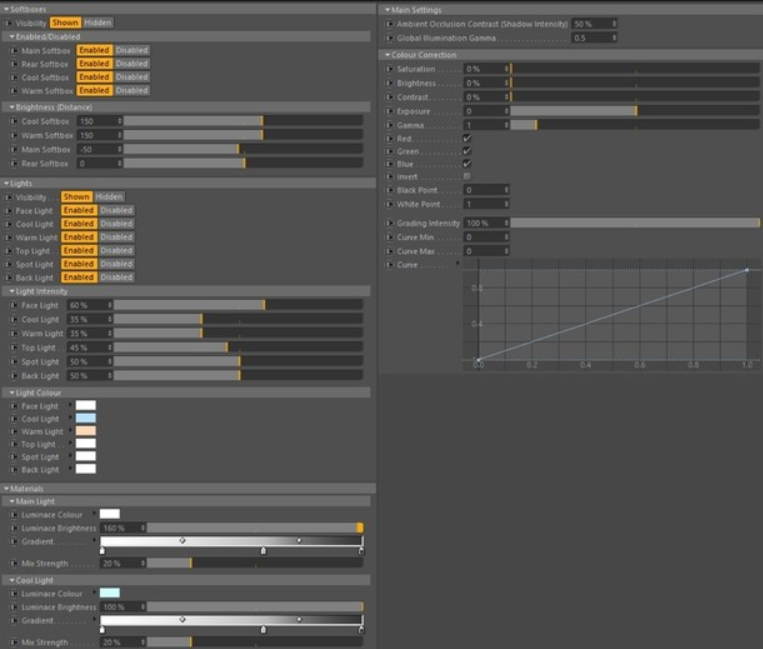Click keyframe dot beside Cool Softbox brightness
This screenshot has height=649, width=763.
[14, 121]
